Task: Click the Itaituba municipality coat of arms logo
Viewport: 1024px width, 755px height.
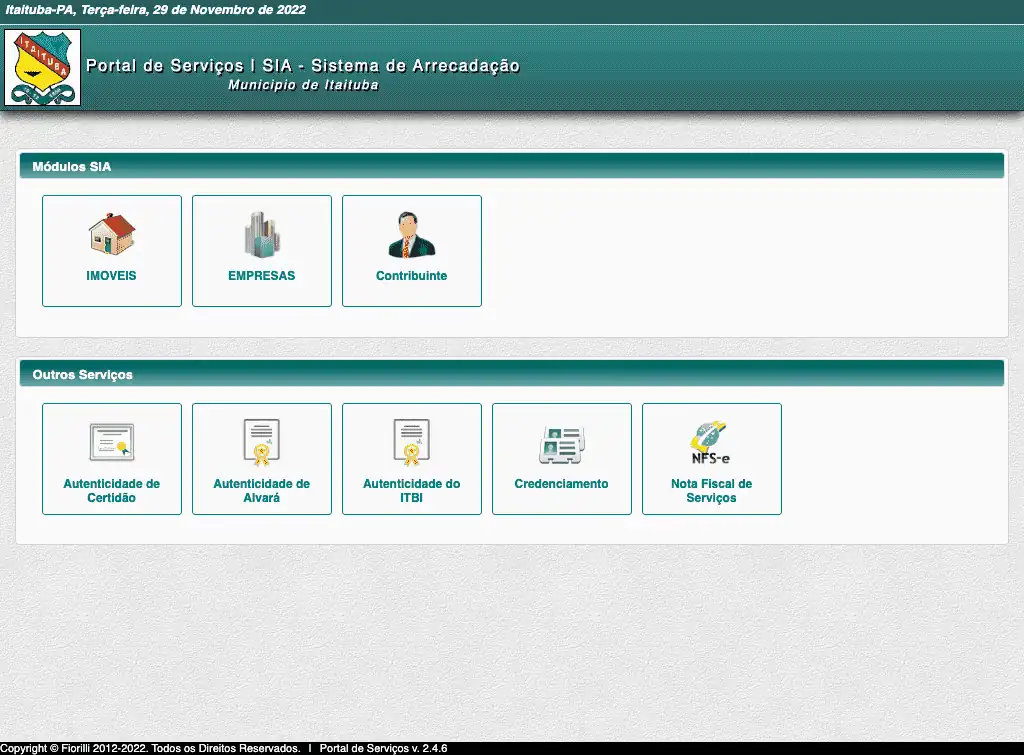Action: pyautogui.click(x=42, y=67)
